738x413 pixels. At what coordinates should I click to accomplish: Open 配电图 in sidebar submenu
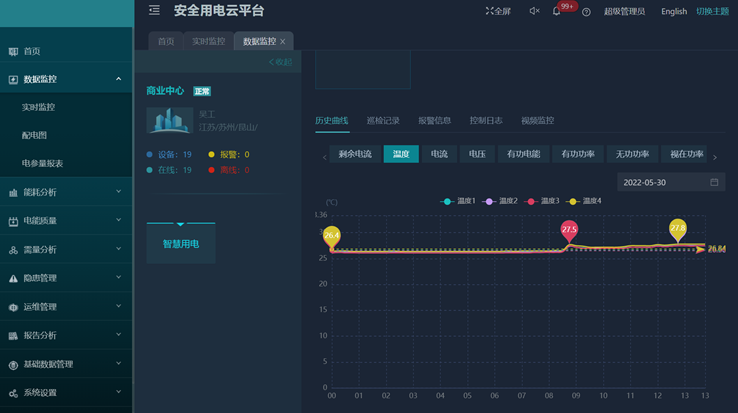coord(34,136)
